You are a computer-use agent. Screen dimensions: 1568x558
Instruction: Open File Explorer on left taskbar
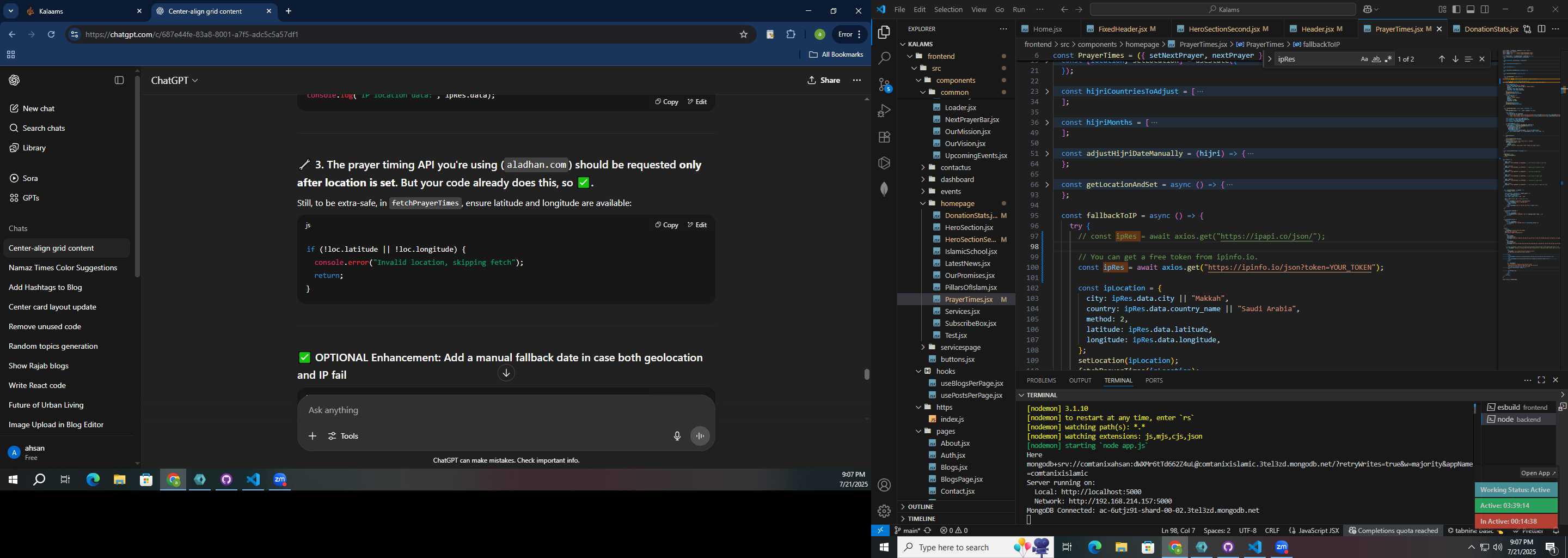pos(119,480)
